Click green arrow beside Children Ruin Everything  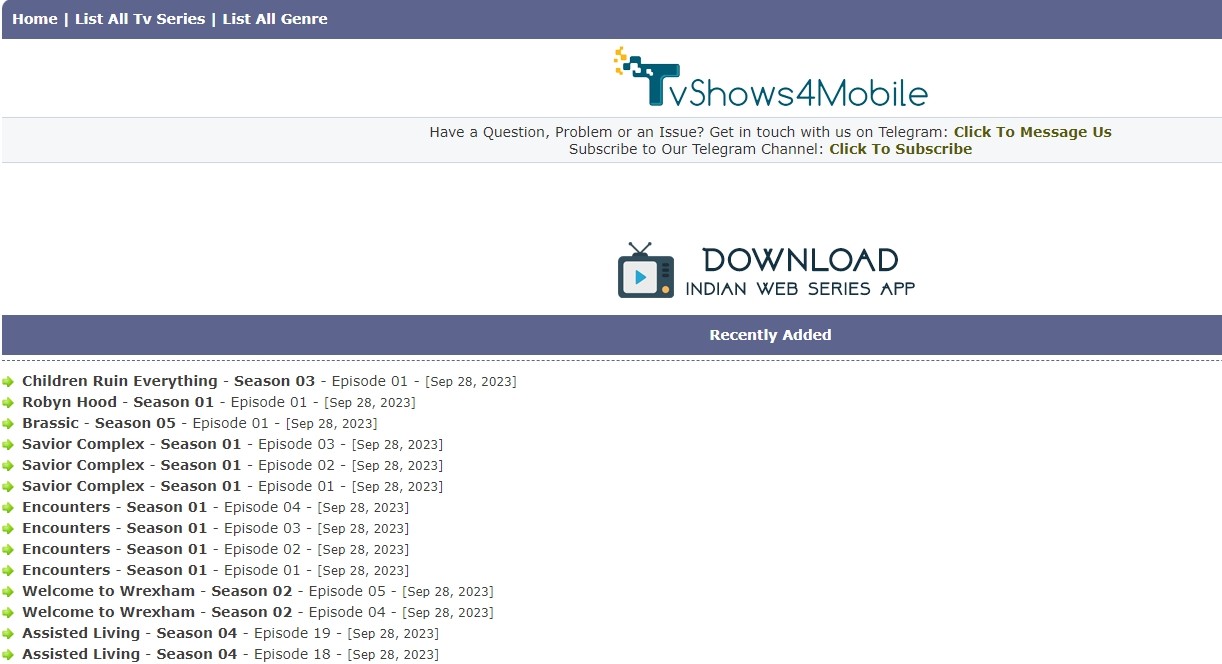pos(8,382)
